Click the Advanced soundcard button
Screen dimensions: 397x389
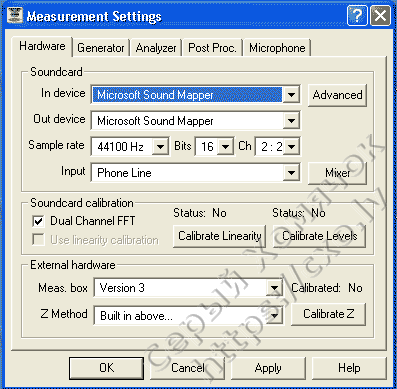337,95
